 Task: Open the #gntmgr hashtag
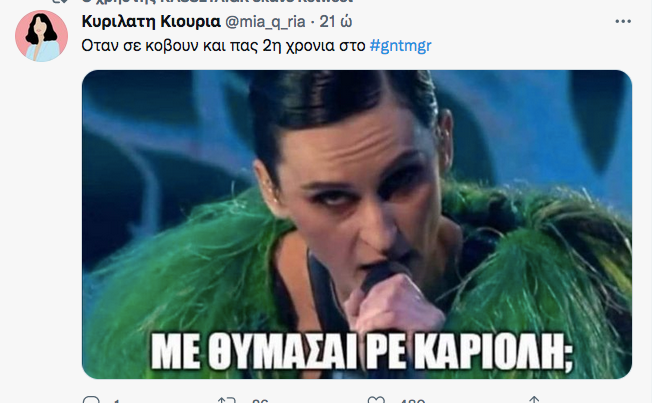401,46
